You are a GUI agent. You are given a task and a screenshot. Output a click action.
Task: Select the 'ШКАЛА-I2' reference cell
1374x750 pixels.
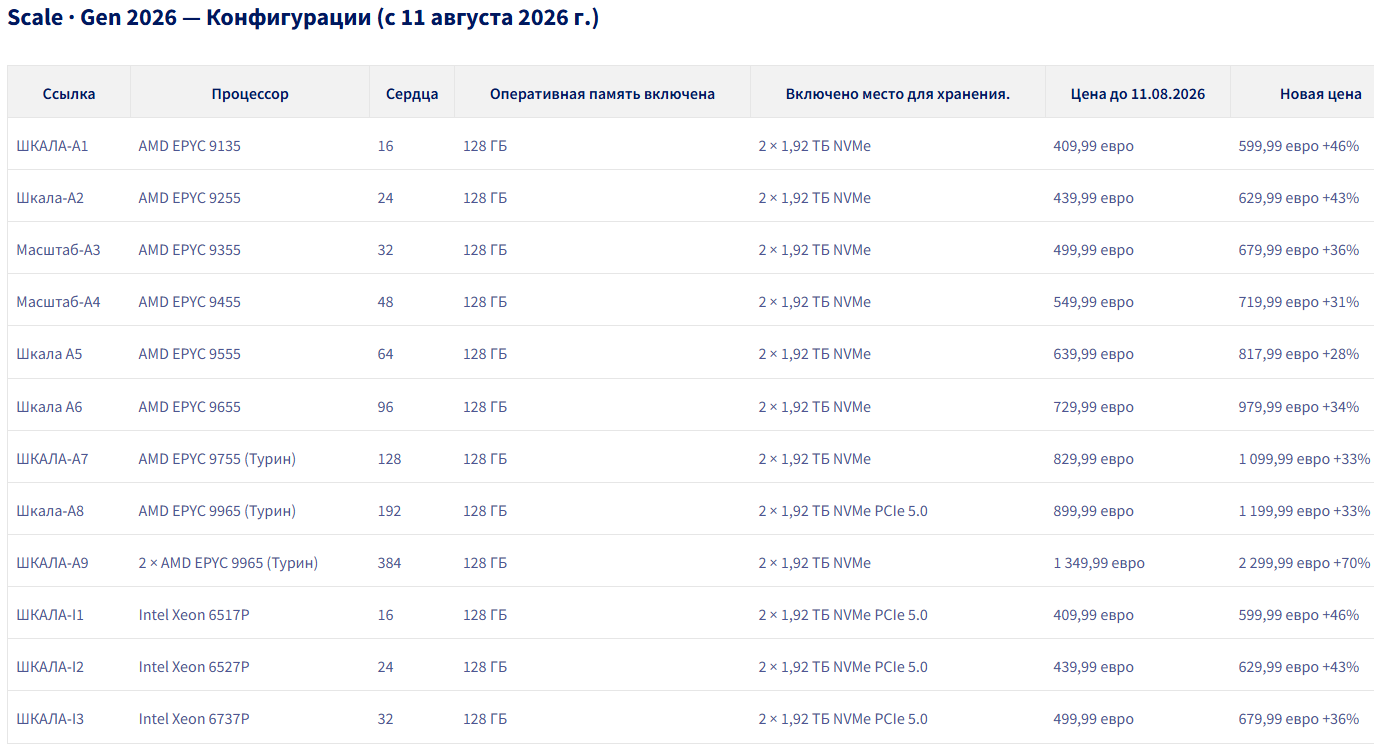pyautogui.click(x=50, y=667)
